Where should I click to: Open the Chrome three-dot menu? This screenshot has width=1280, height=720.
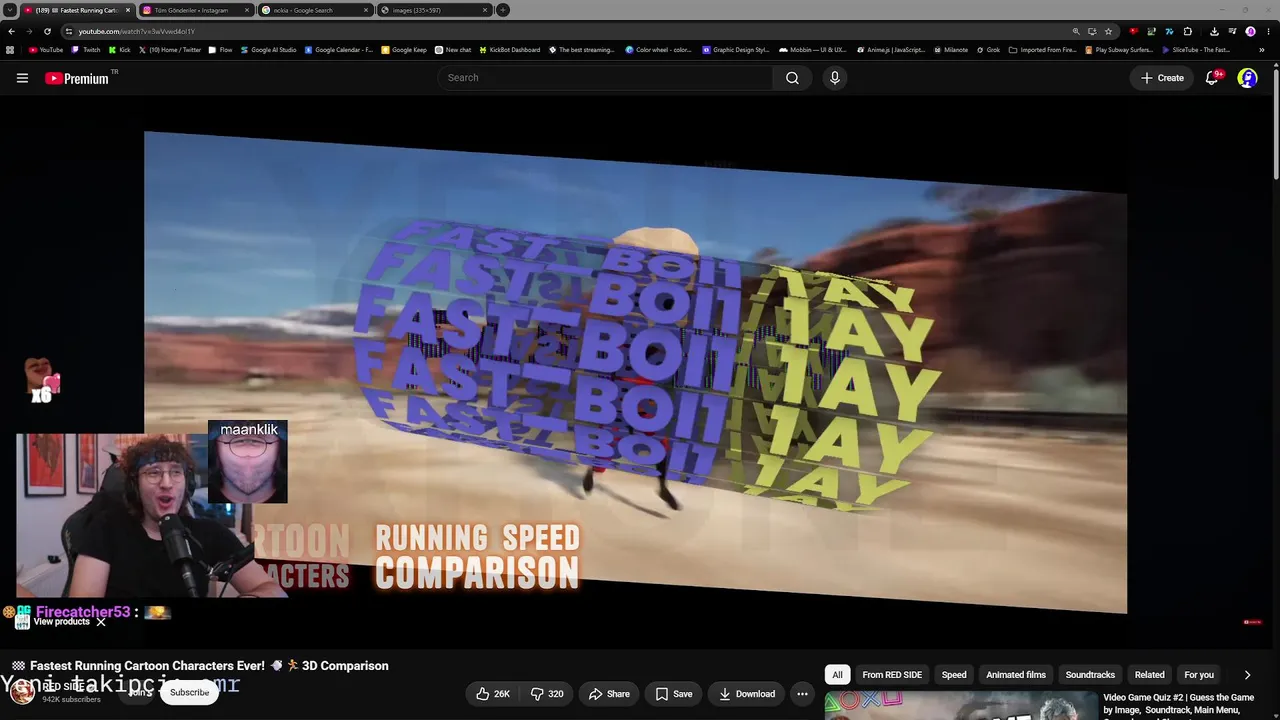1268,31
